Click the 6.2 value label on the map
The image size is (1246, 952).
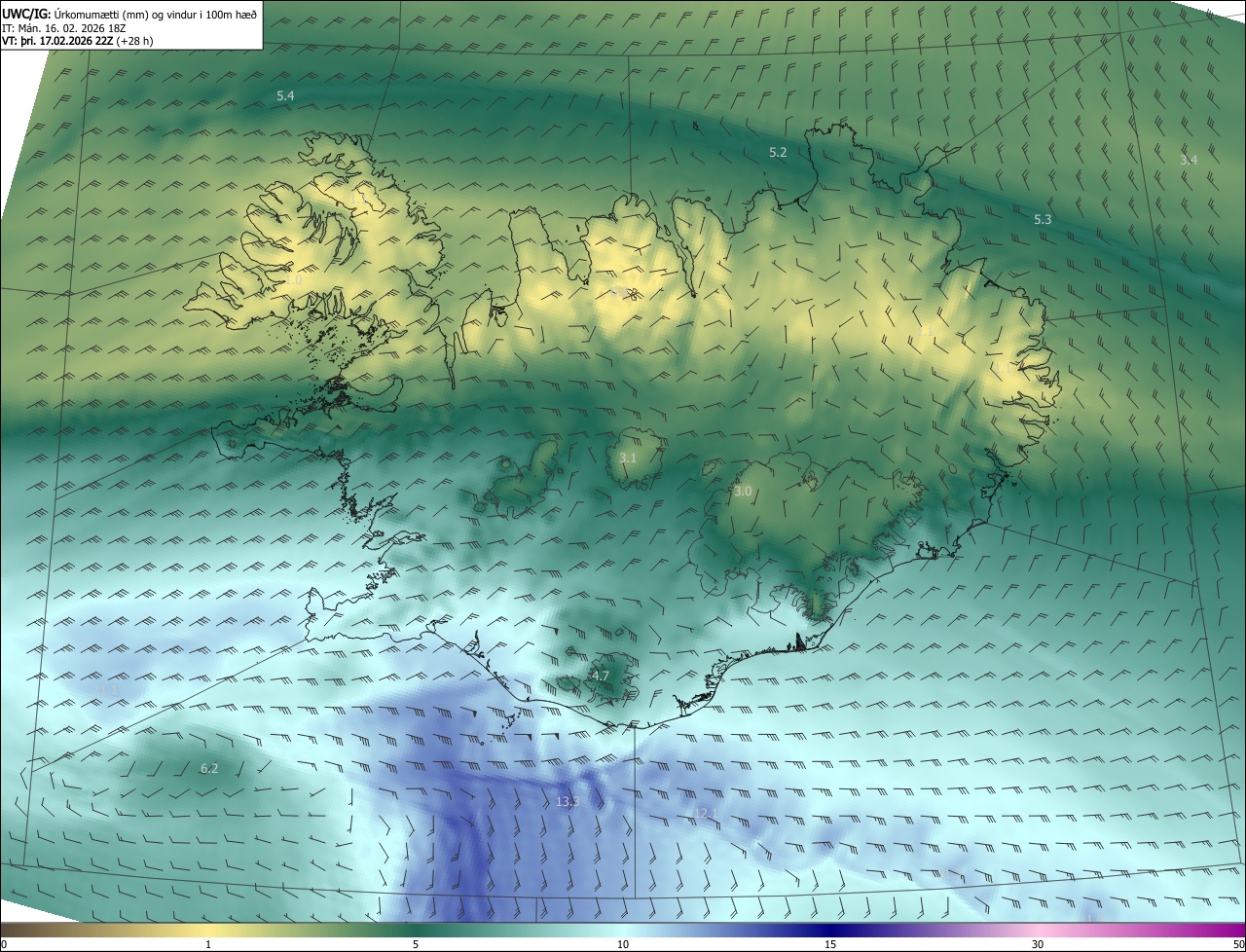click(209, 769)
